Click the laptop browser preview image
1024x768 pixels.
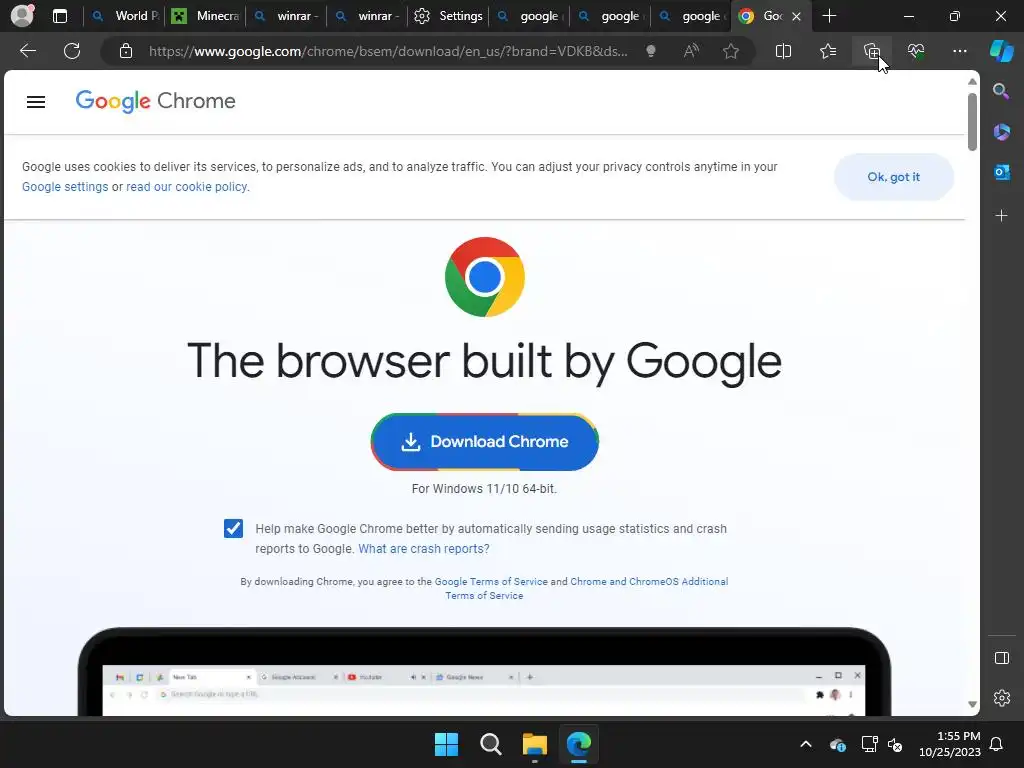[x=485, y=671]
